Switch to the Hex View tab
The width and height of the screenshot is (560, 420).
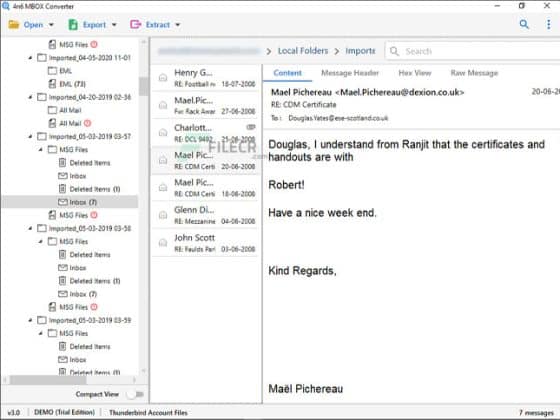click(x=415, y=73)
